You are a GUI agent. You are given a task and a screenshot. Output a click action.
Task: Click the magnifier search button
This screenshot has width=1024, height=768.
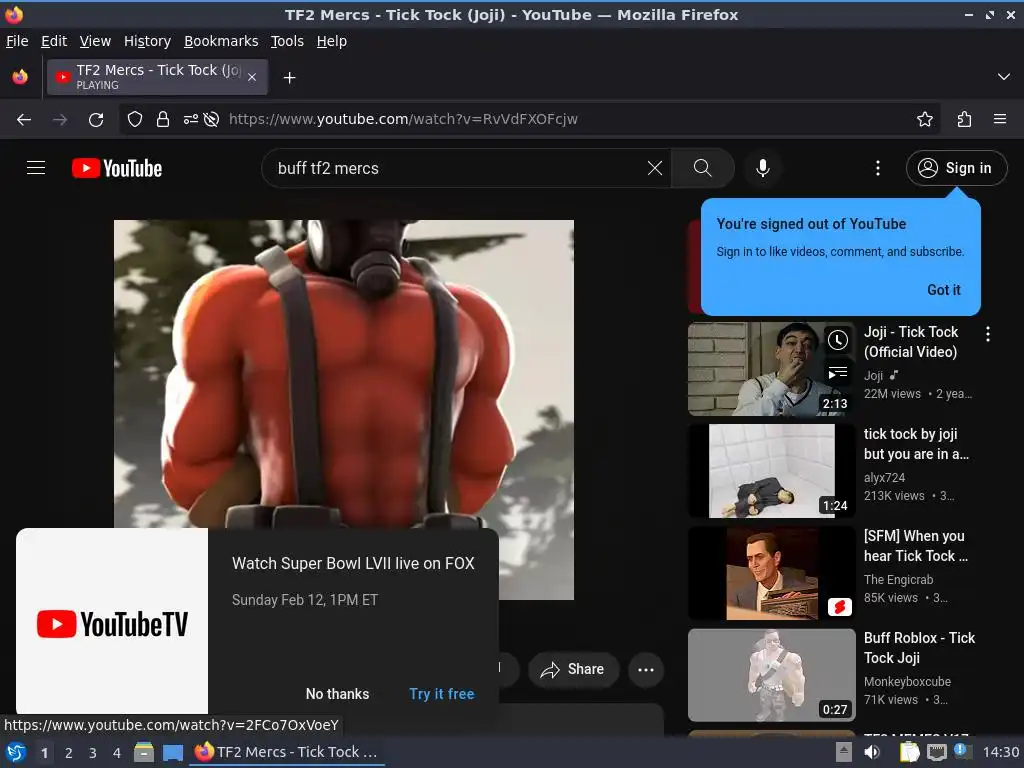pos(703,168)
